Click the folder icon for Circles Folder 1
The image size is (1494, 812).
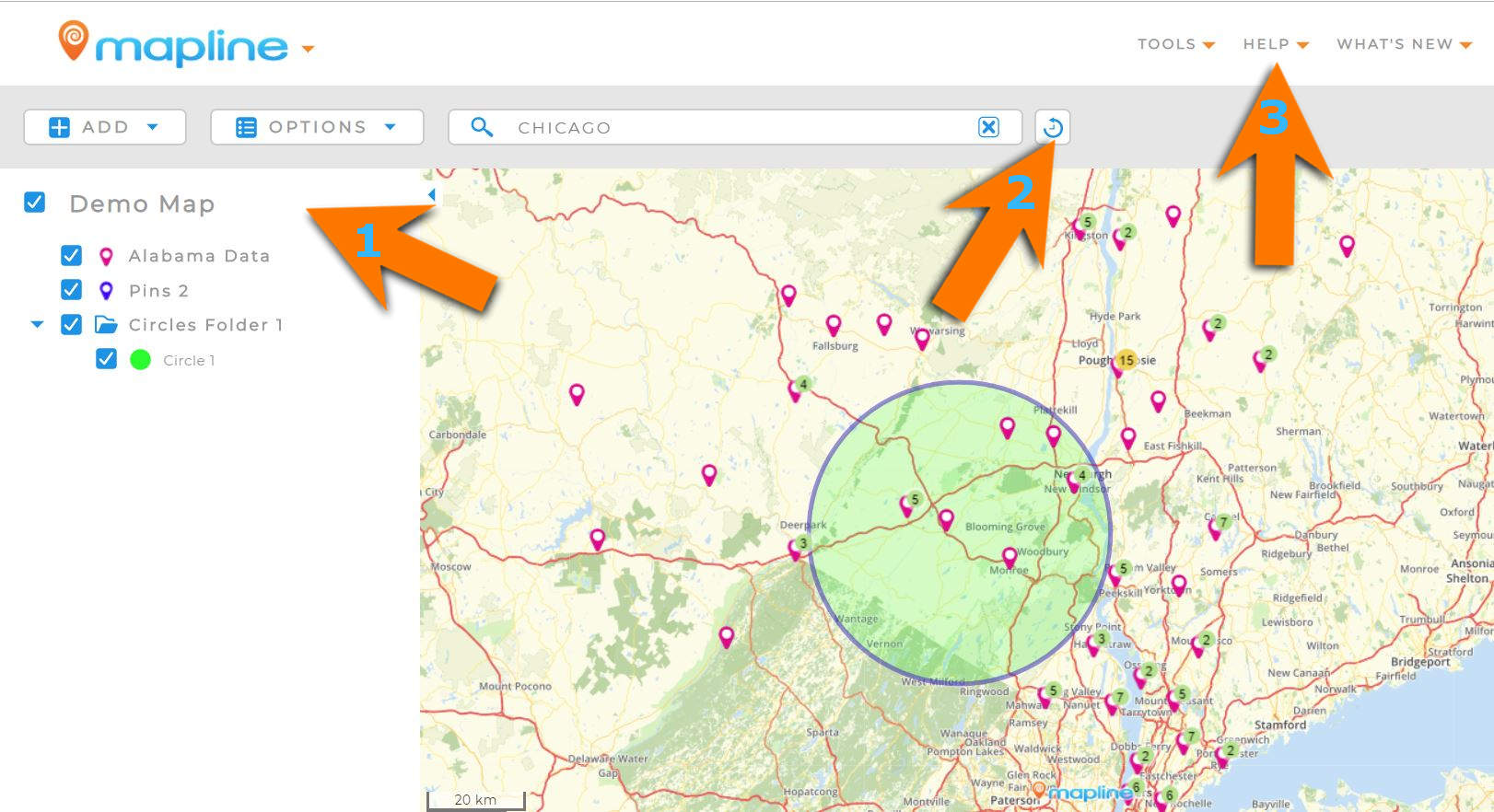point(106,324)
